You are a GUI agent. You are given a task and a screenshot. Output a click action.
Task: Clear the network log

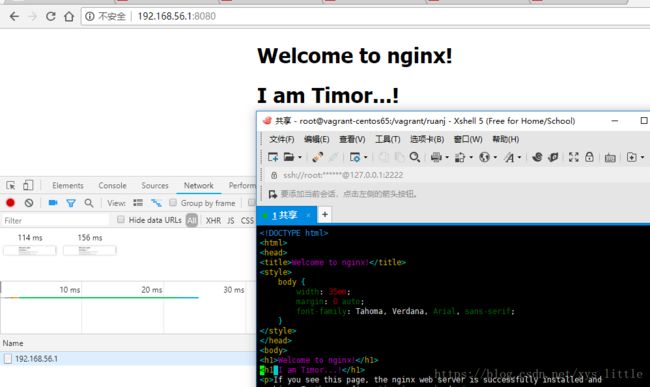click(x=29, y=203)
